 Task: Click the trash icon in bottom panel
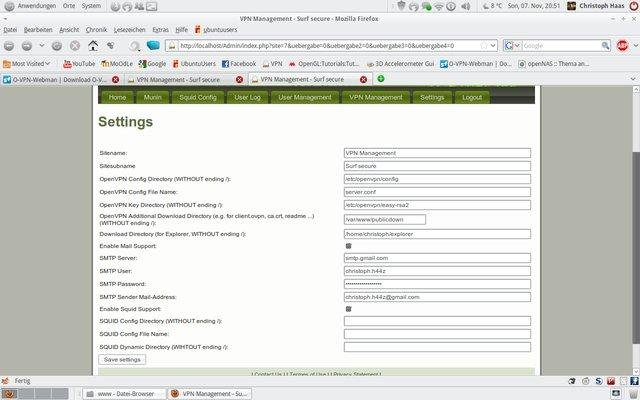633,393
